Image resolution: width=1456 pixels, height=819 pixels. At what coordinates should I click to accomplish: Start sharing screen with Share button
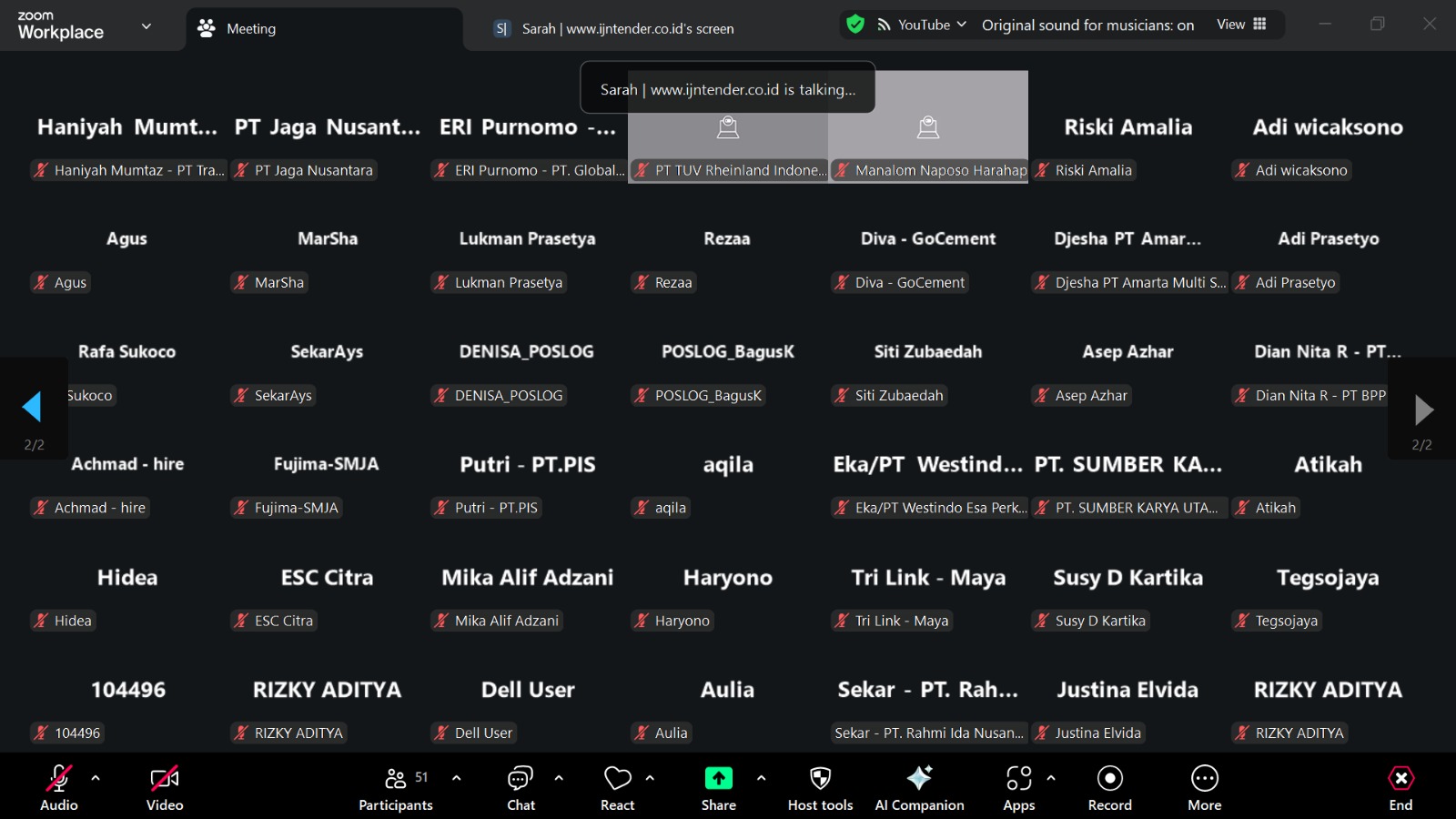click(718, 788)
